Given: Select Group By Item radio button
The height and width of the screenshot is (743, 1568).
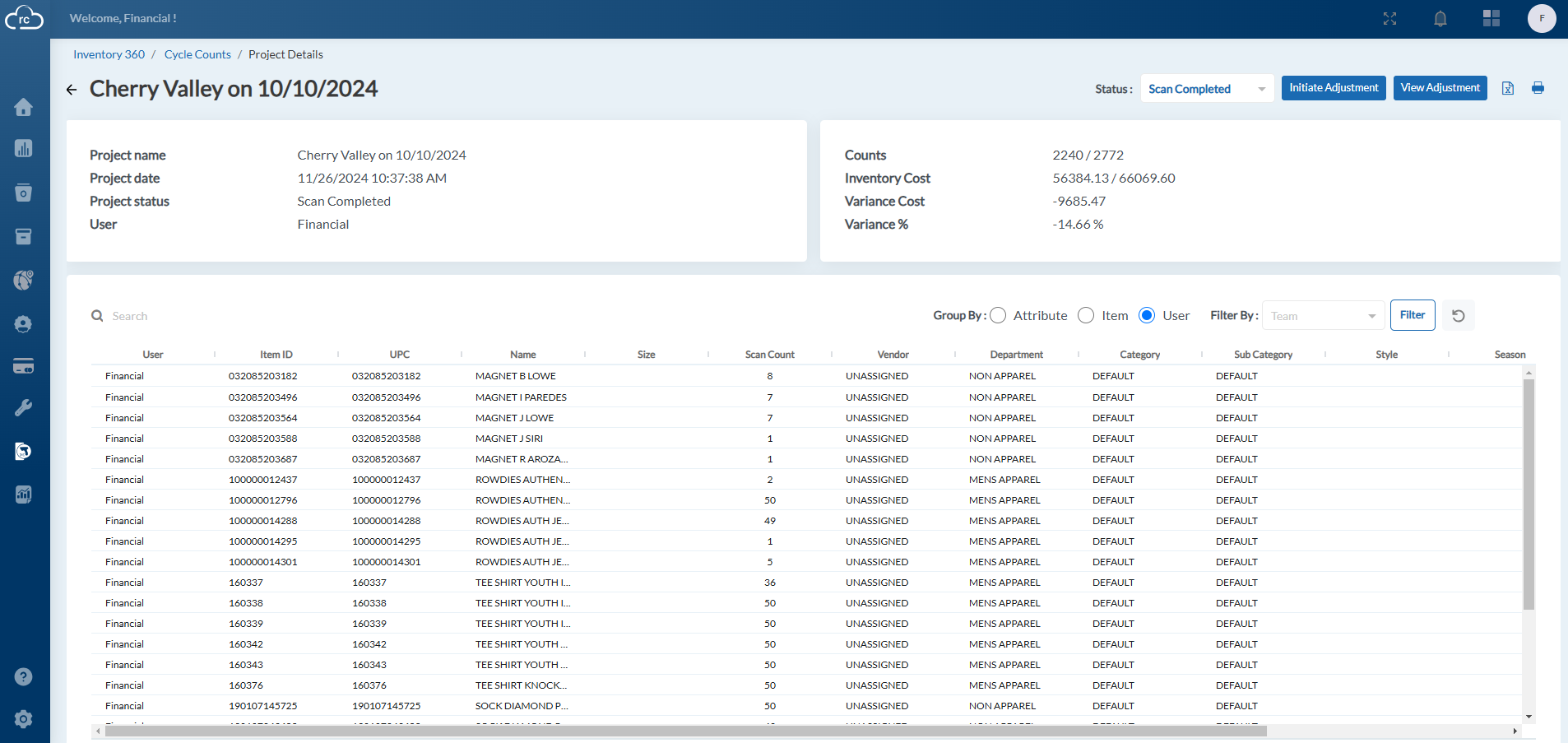Looking at the screenshot, I should click(1086, 315).
